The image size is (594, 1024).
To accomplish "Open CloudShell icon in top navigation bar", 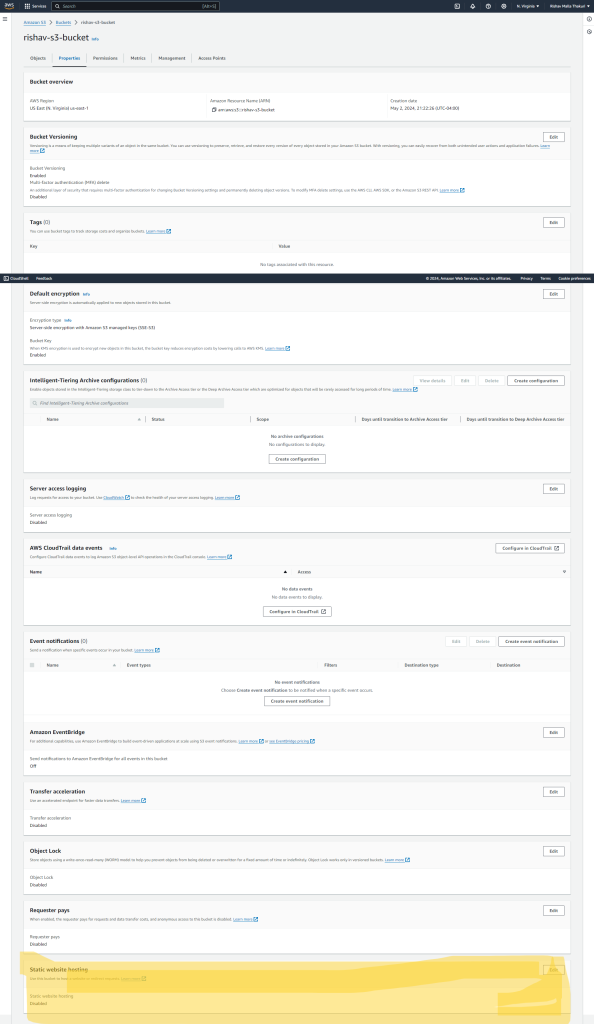I will 457,6.
